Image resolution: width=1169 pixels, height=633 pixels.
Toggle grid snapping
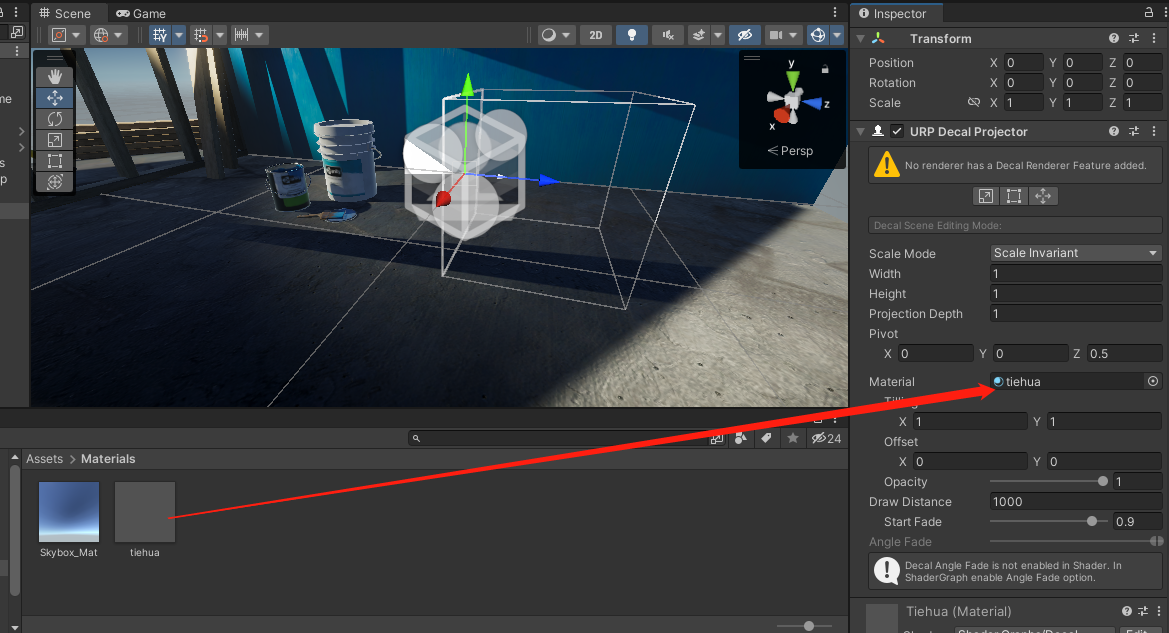201,35
